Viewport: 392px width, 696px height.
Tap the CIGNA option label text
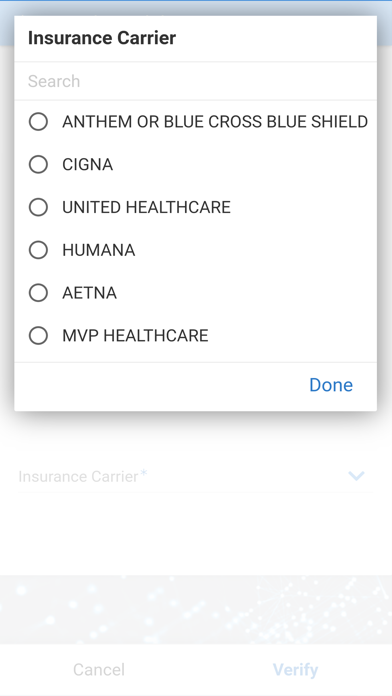[x=87, y=165]
